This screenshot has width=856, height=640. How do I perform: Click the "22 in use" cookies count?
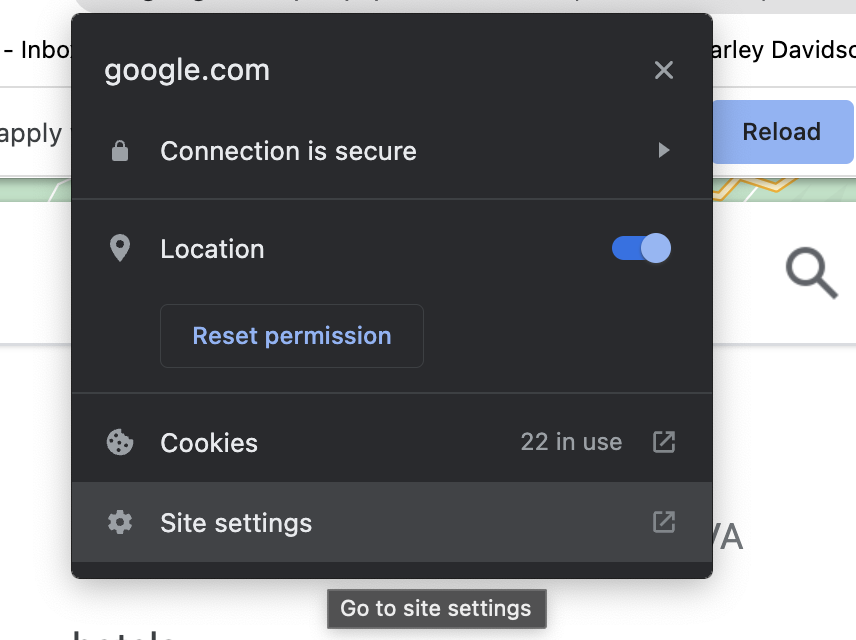pos(571,442)
